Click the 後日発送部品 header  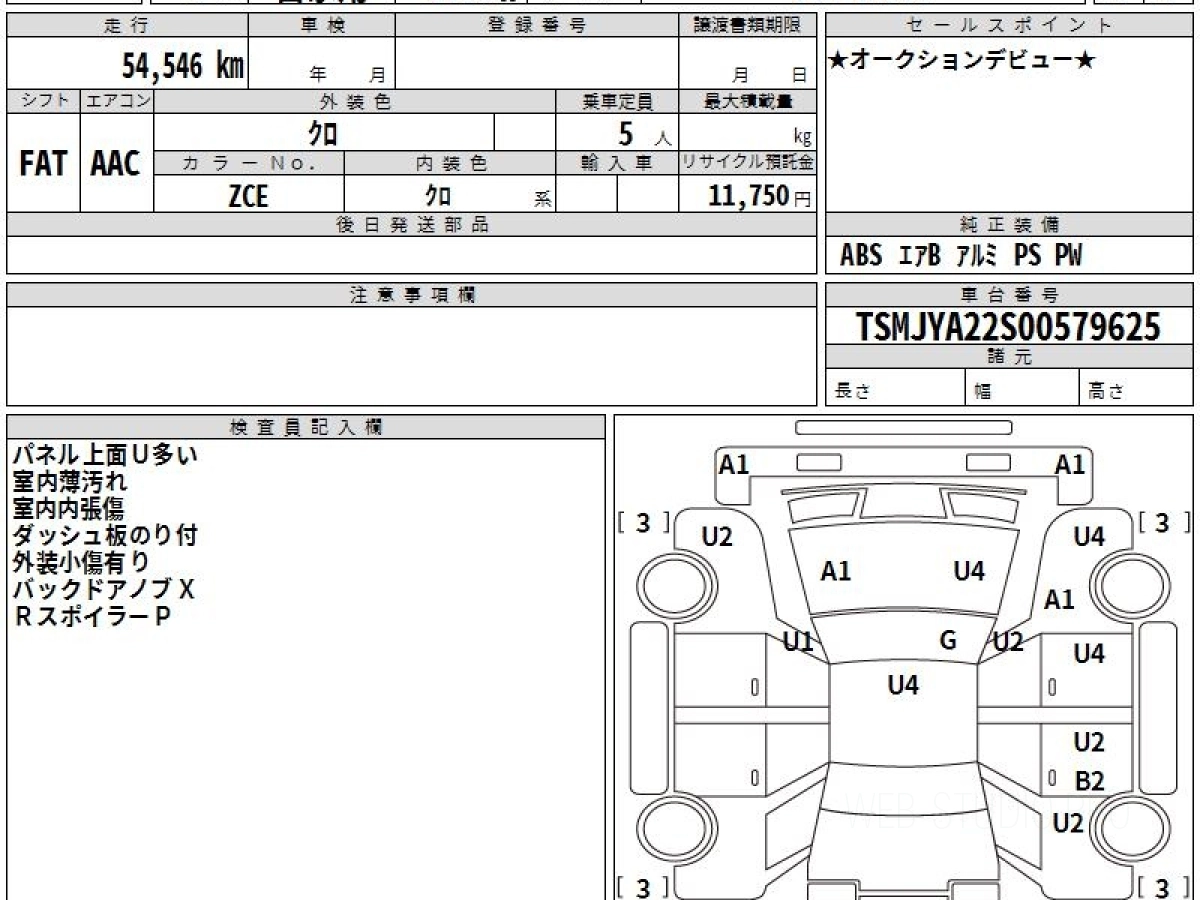(x=412, y=225)
